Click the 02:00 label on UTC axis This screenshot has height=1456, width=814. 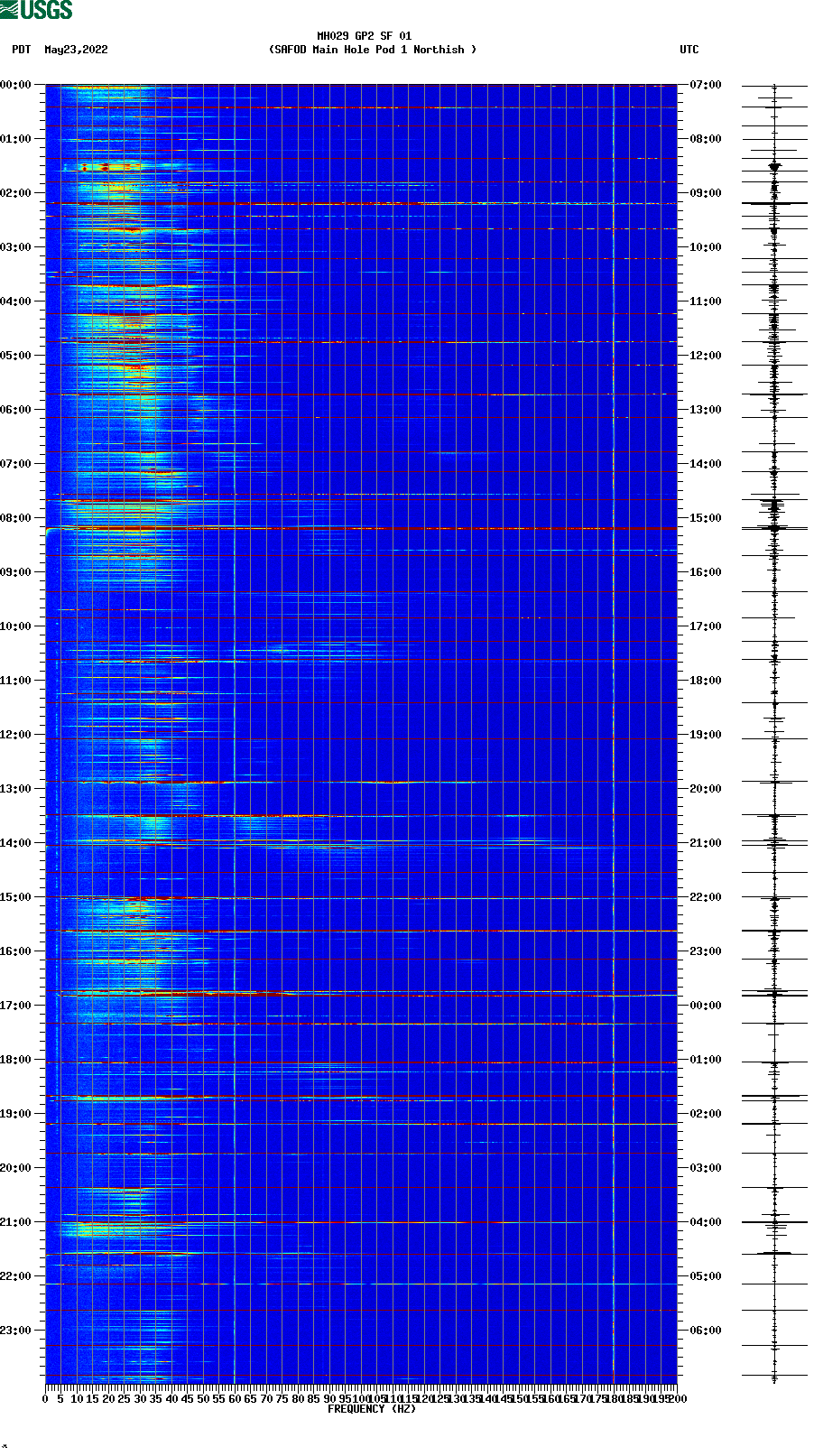(x=706, y=1114)
